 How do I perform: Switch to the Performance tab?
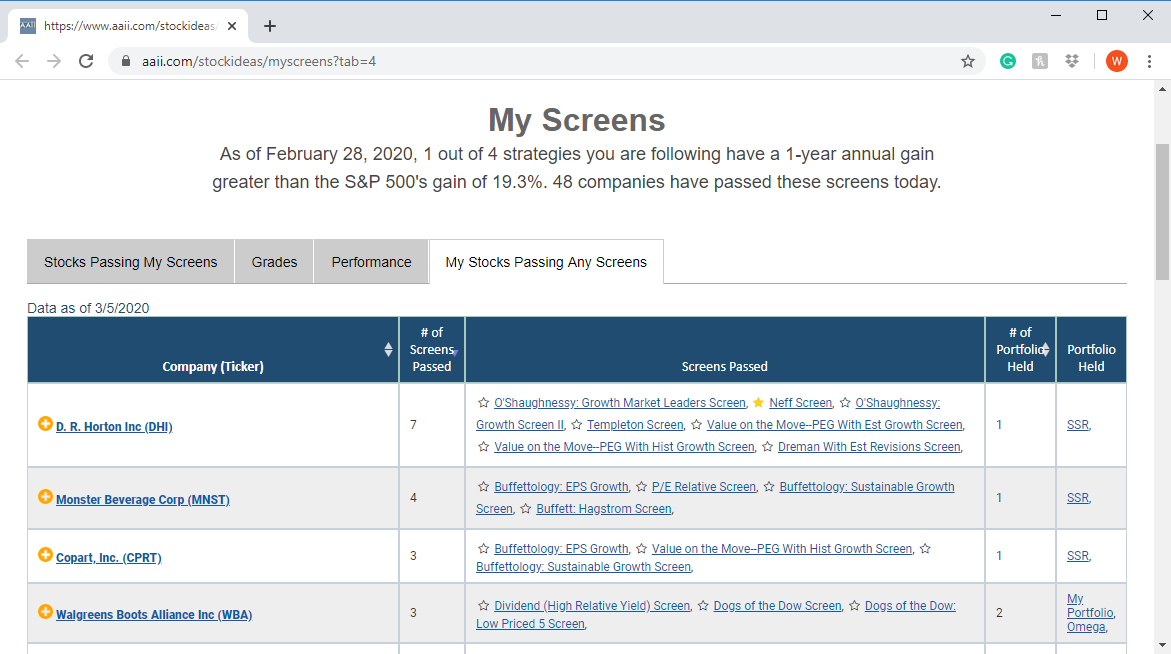tap(371, 262)
